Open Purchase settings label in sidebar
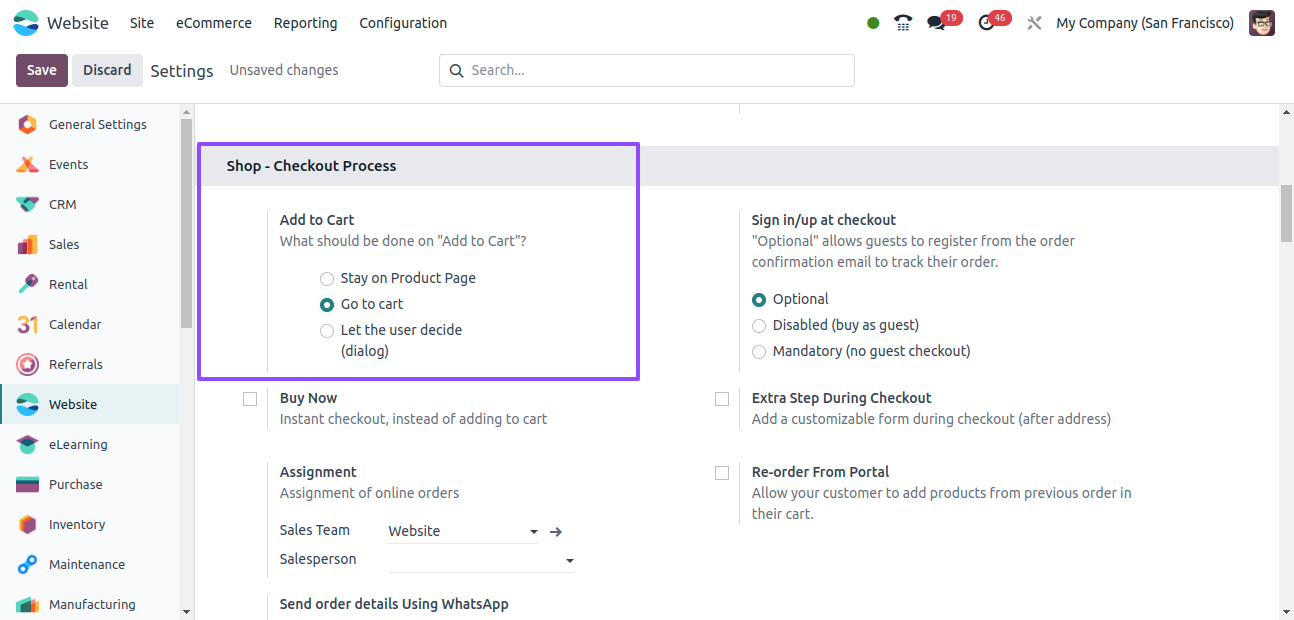 click(76, 484)
